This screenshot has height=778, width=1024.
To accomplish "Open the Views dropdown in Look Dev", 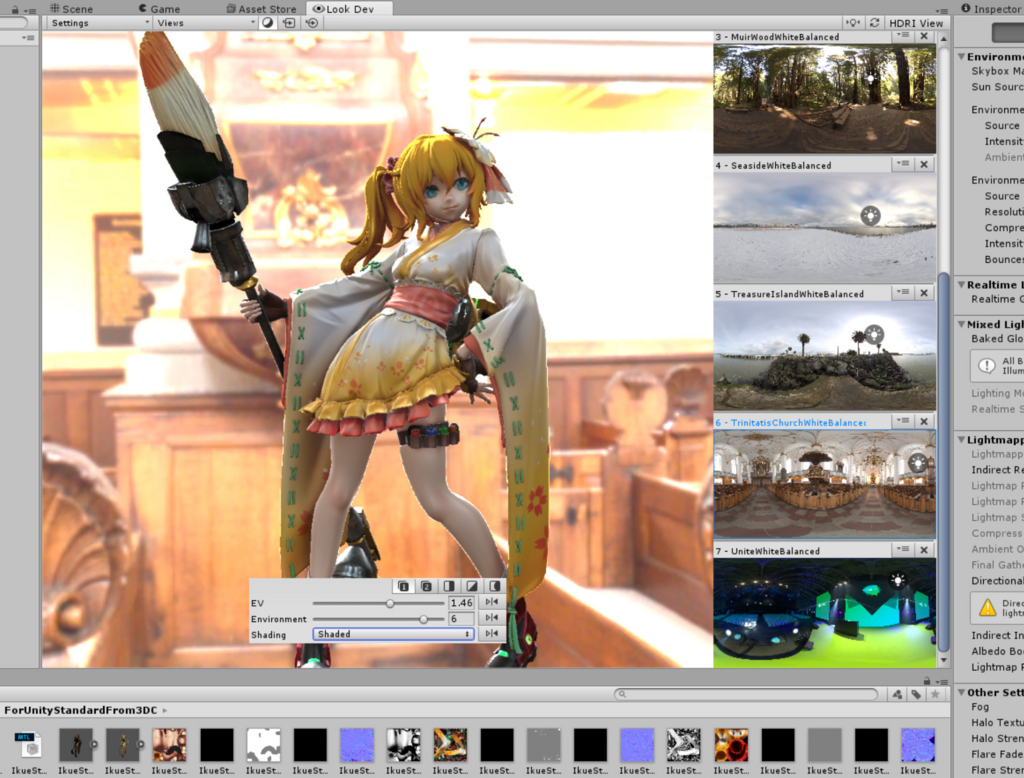I will tap(205, 23).
